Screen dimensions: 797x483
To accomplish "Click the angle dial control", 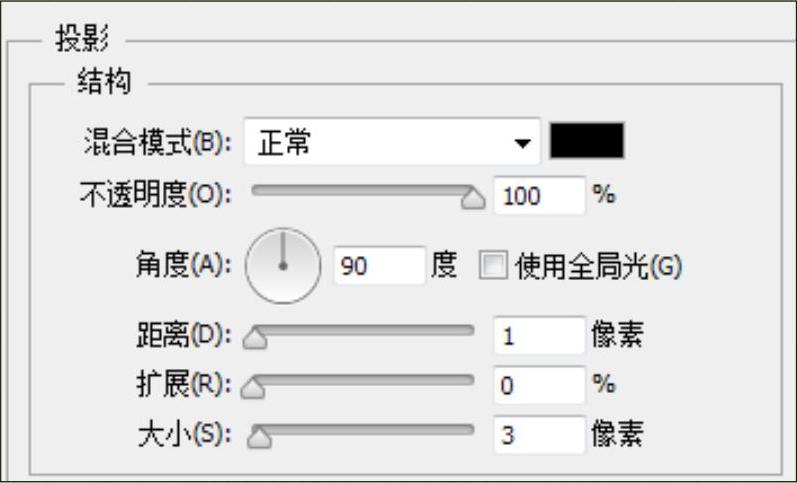I will click(283, 266).
